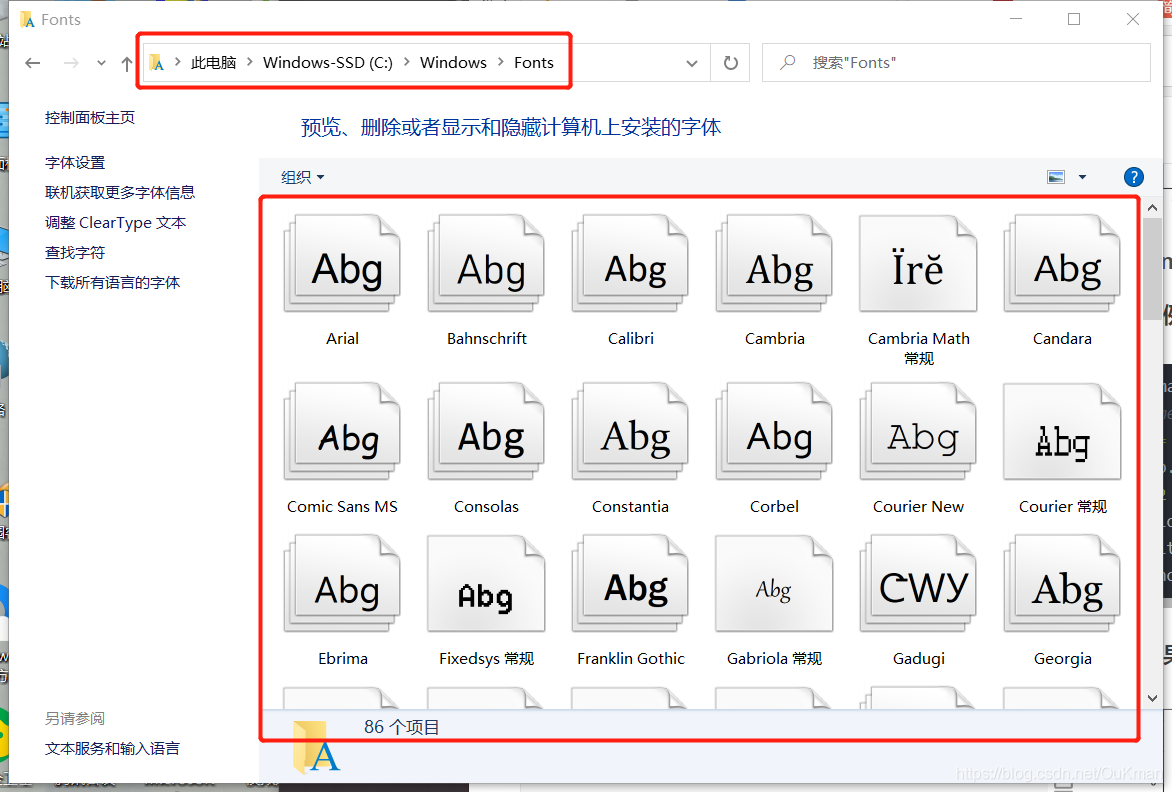Viewport: 1172px width, 792px height.
Task: Expand chevron before 此电脑 in the path
Action: point(178,62)
